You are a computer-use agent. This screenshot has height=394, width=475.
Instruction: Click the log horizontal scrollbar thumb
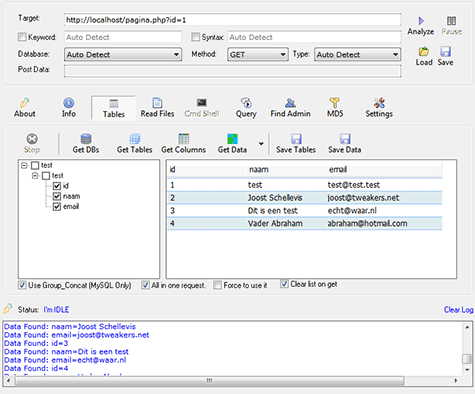(209, 381)
